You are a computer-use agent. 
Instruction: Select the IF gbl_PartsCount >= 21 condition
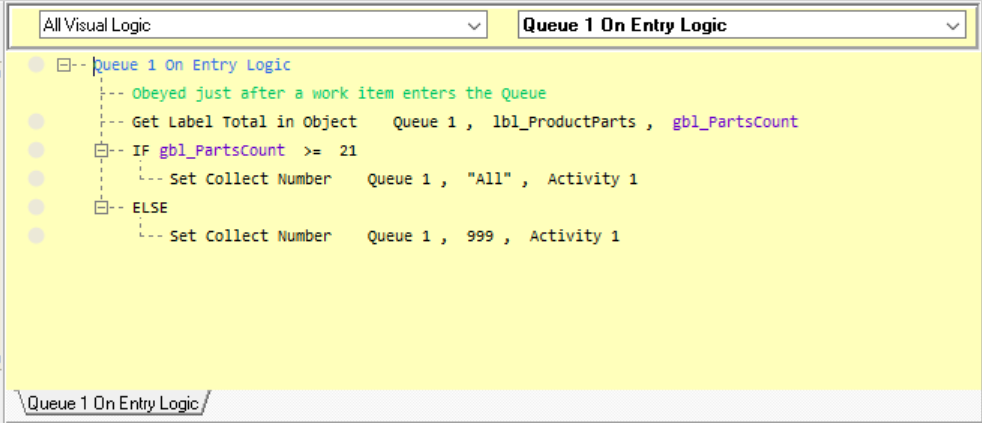244,150
